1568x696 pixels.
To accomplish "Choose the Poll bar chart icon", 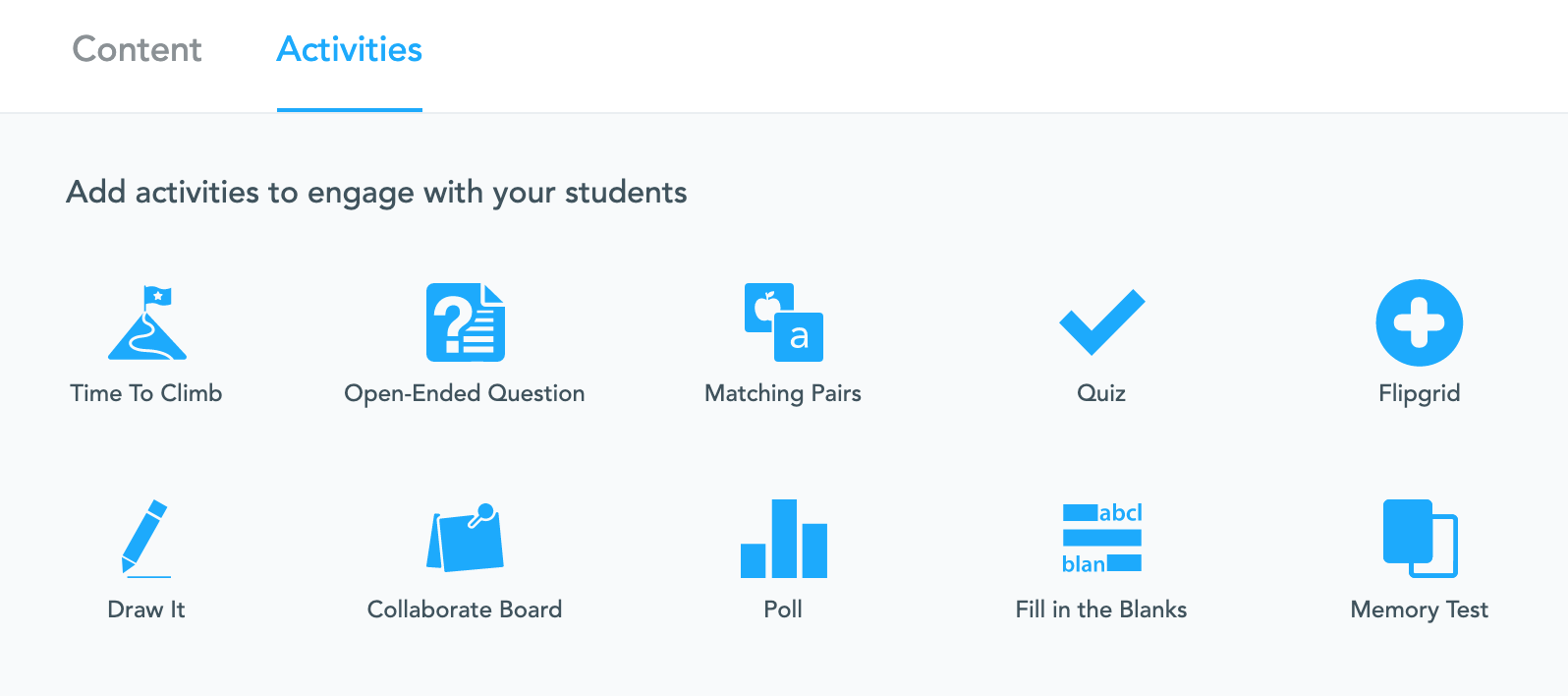I will tap(783, 539).
